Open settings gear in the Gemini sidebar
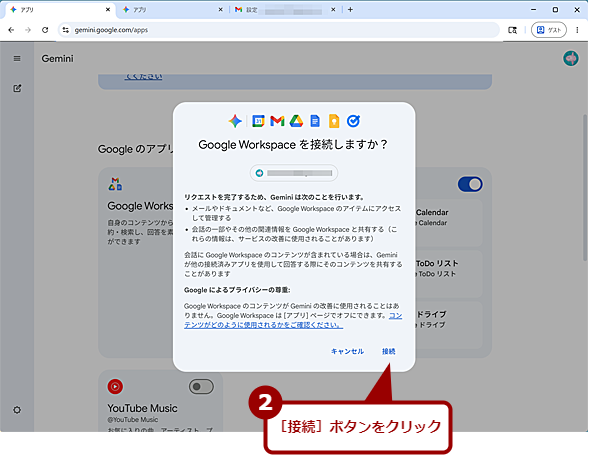The height and width of the screenshot is (455, 589). click(x=17, y=410)
